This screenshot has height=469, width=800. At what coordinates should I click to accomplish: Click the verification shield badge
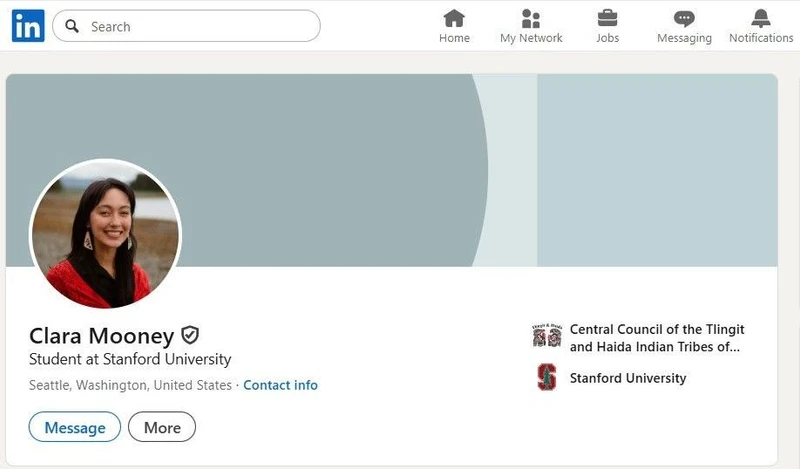coord(190,335)
